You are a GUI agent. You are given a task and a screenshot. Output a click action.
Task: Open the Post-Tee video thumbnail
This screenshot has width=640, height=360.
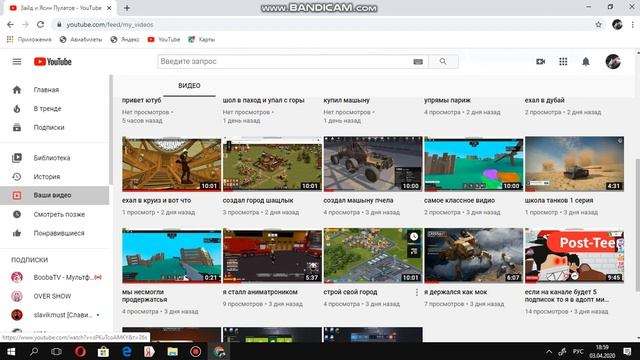pos(574,256)
